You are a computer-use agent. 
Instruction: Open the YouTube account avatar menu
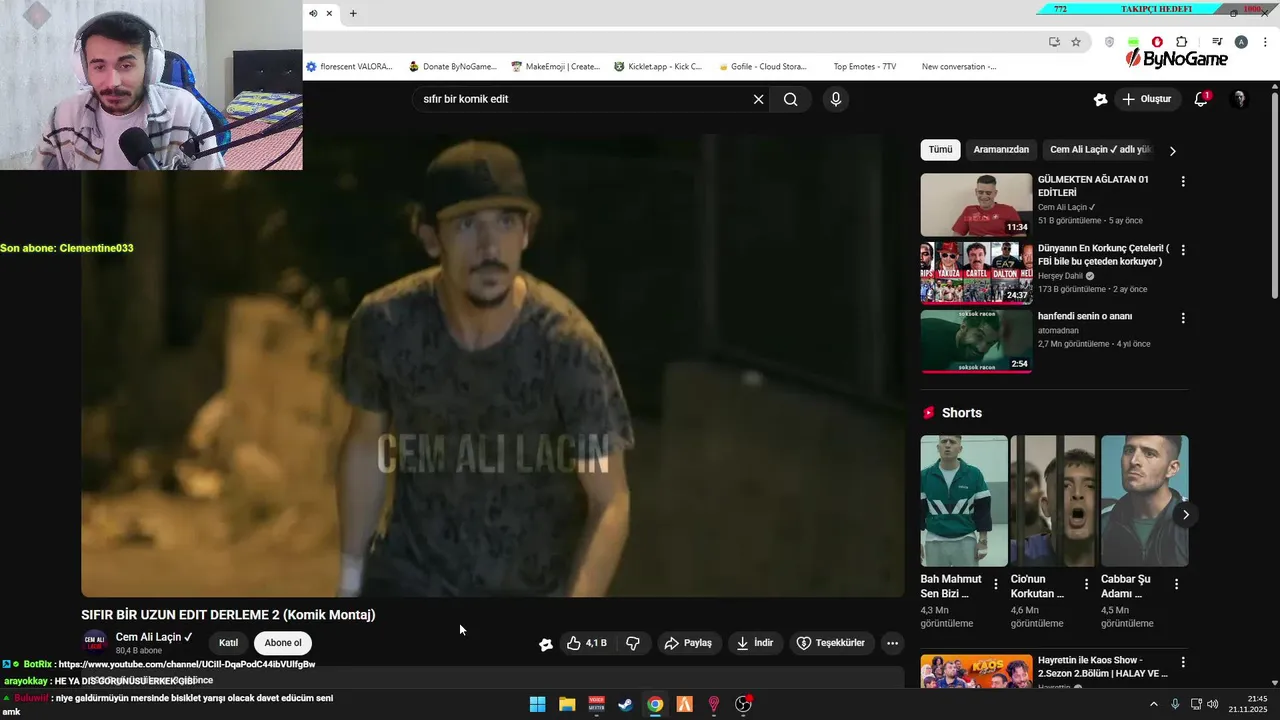tap(1239, 99)
